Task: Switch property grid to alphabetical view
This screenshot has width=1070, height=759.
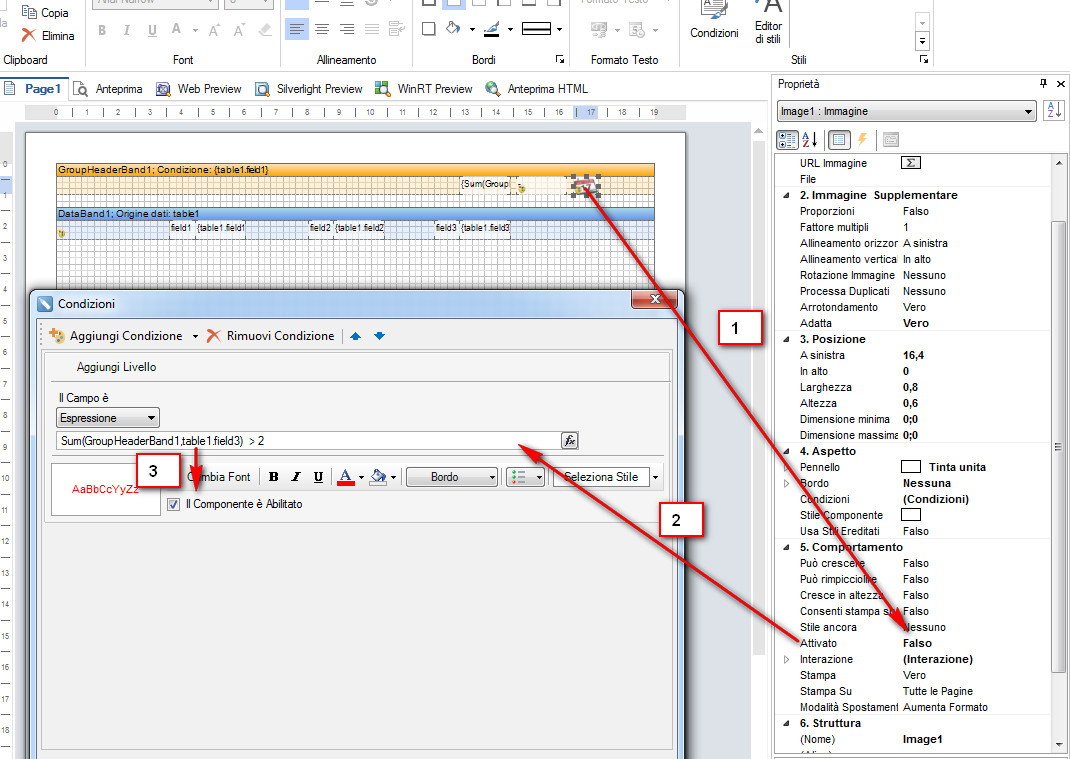Action: coord(810,140)
